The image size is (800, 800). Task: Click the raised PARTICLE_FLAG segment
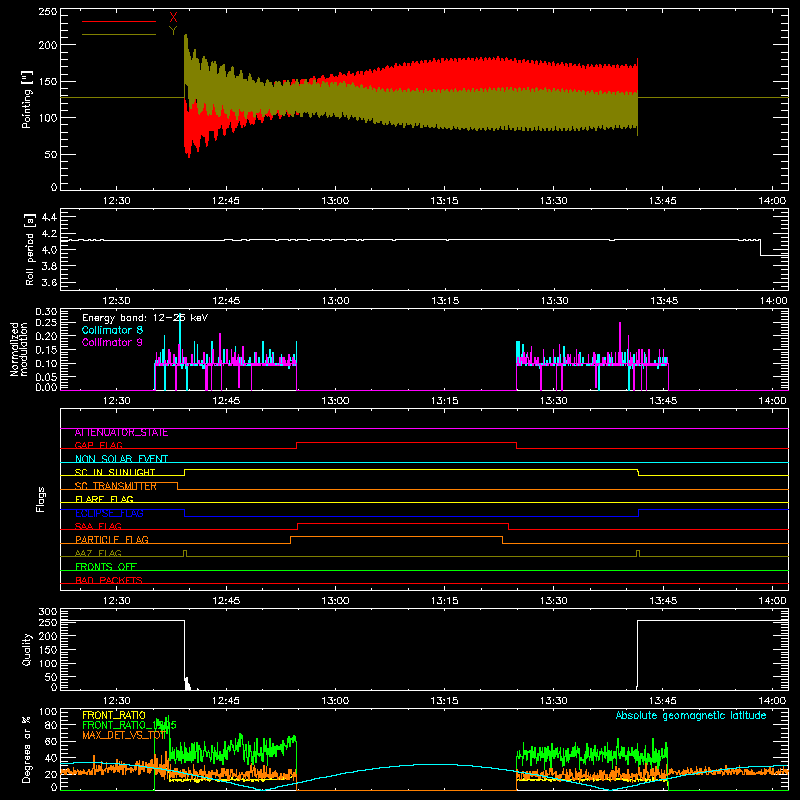tap(396, 537)
